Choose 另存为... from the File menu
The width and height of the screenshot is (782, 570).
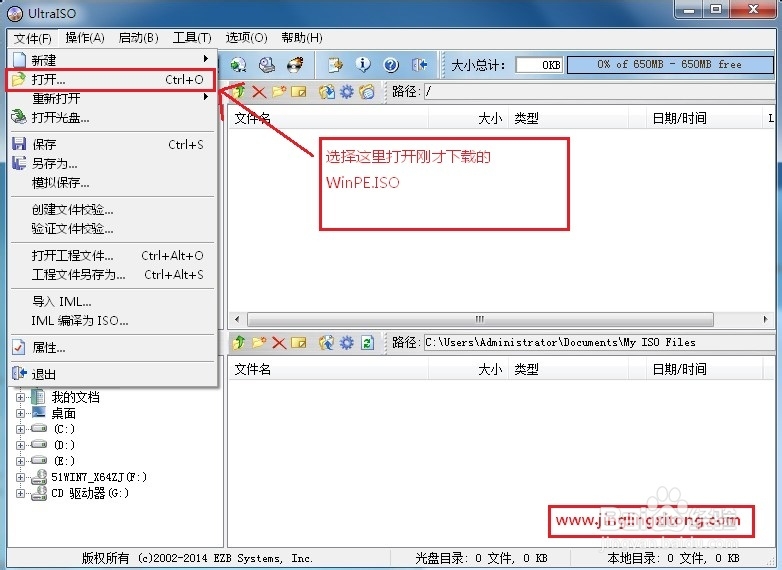point(112,163)
